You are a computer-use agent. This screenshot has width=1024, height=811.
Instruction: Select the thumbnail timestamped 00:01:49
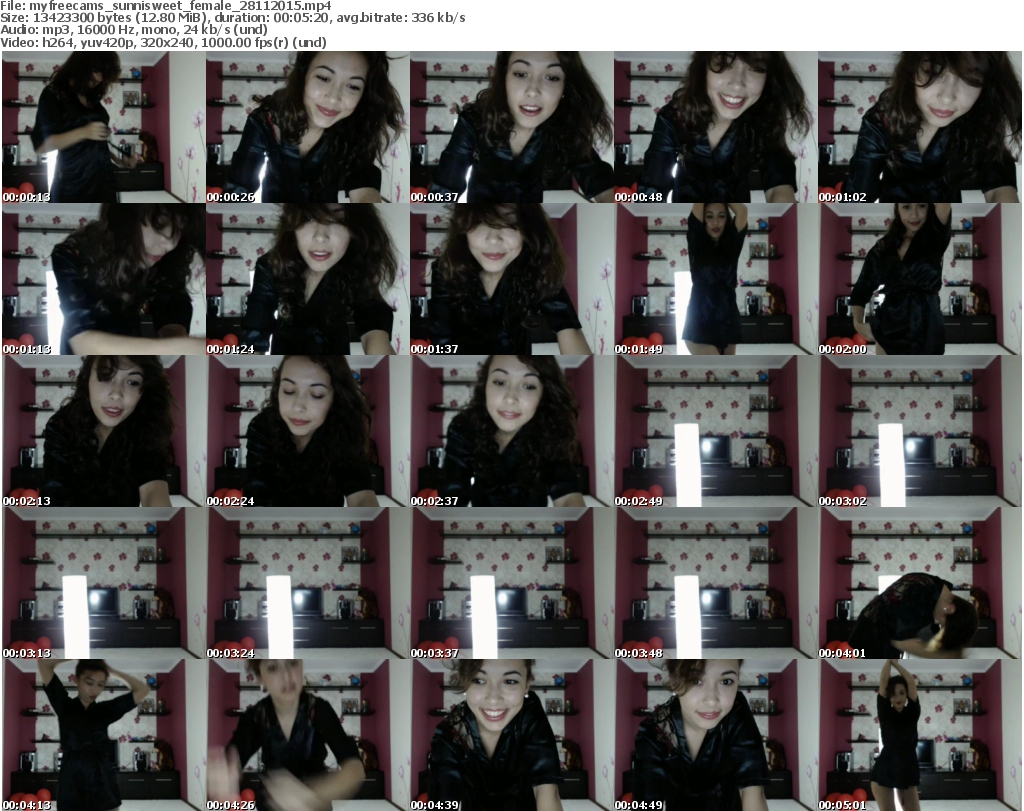(x=716, y=279)
